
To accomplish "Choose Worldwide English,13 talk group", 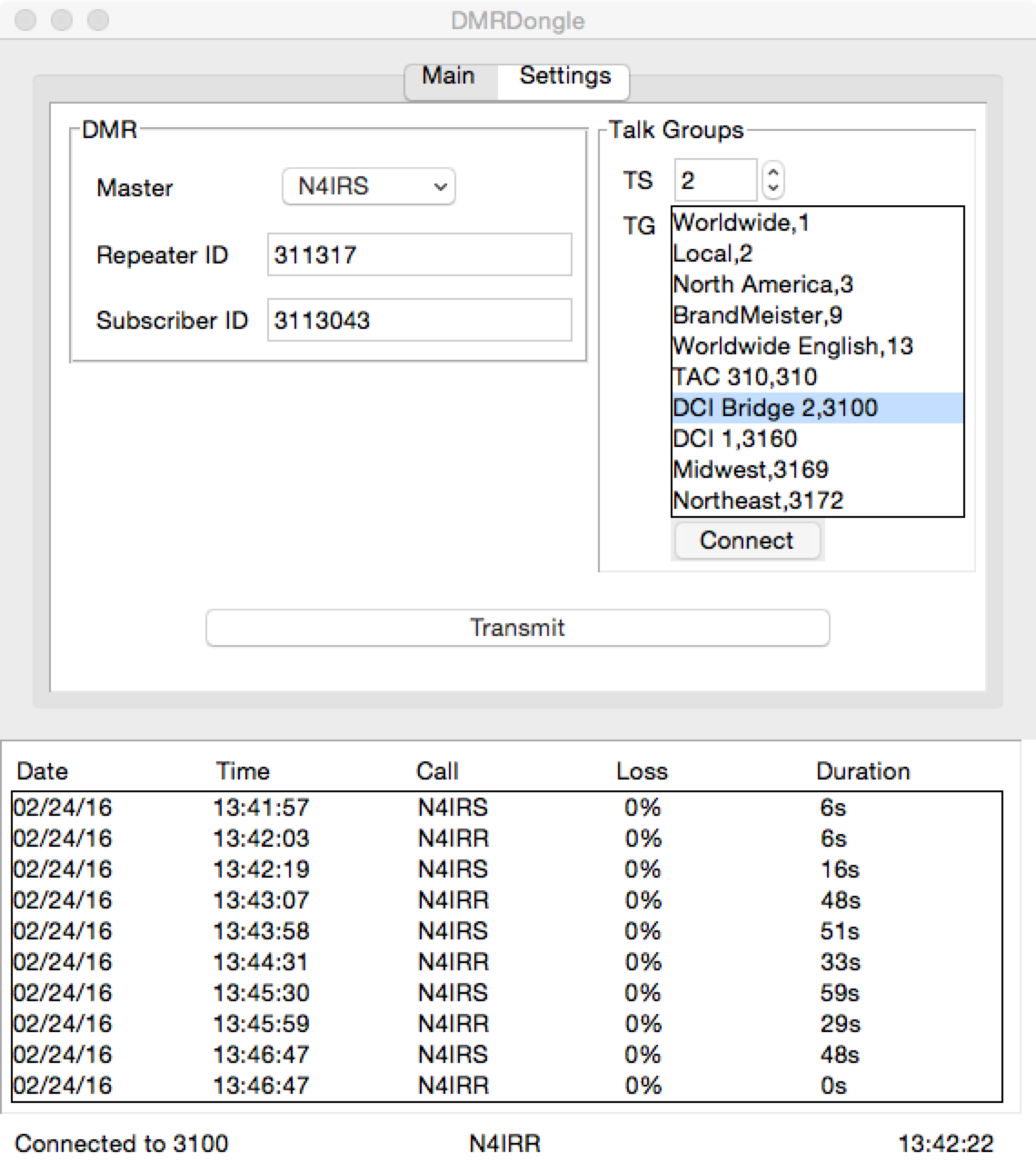I will [817, 346].
